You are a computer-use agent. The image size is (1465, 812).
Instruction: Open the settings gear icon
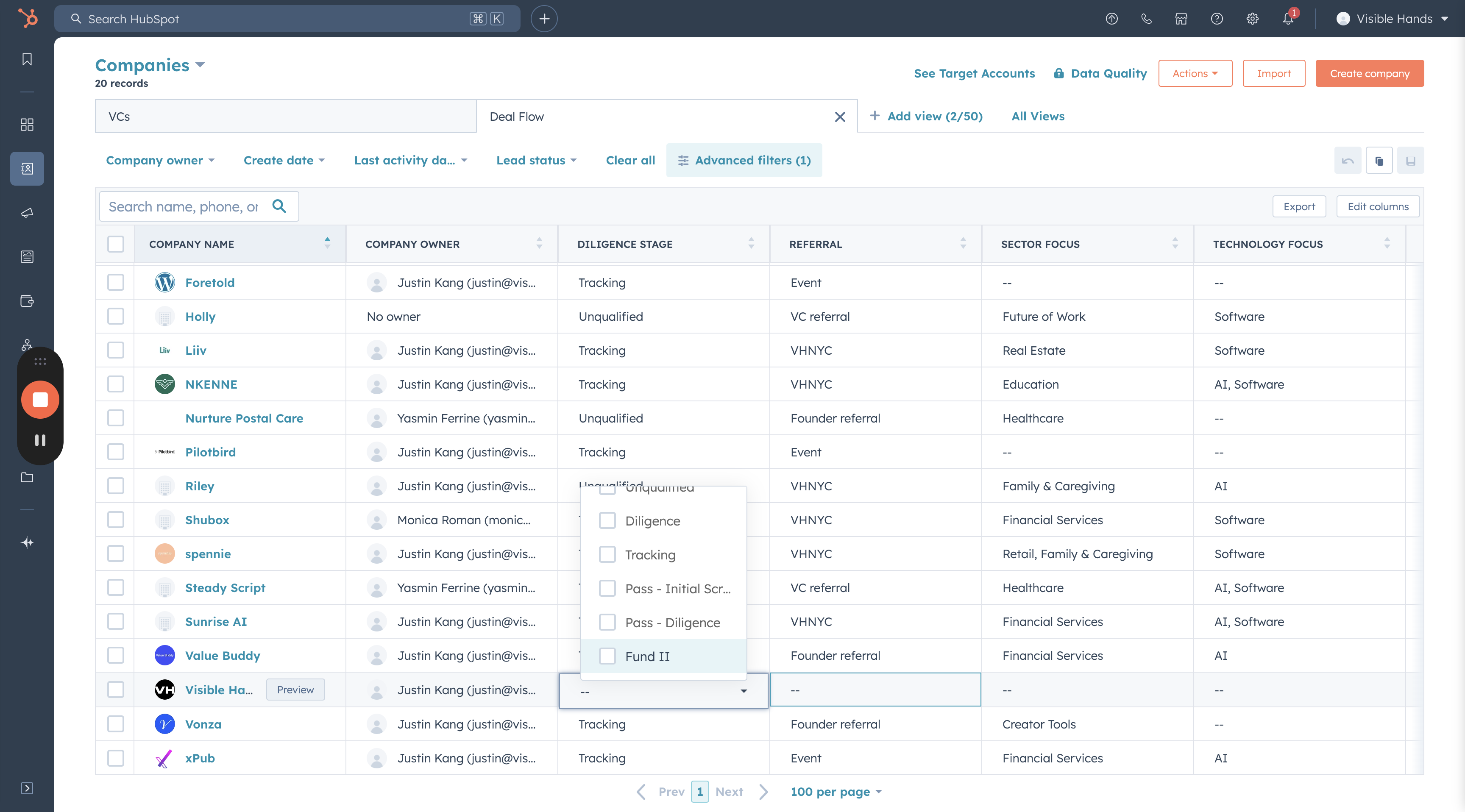click(1252, 19)
